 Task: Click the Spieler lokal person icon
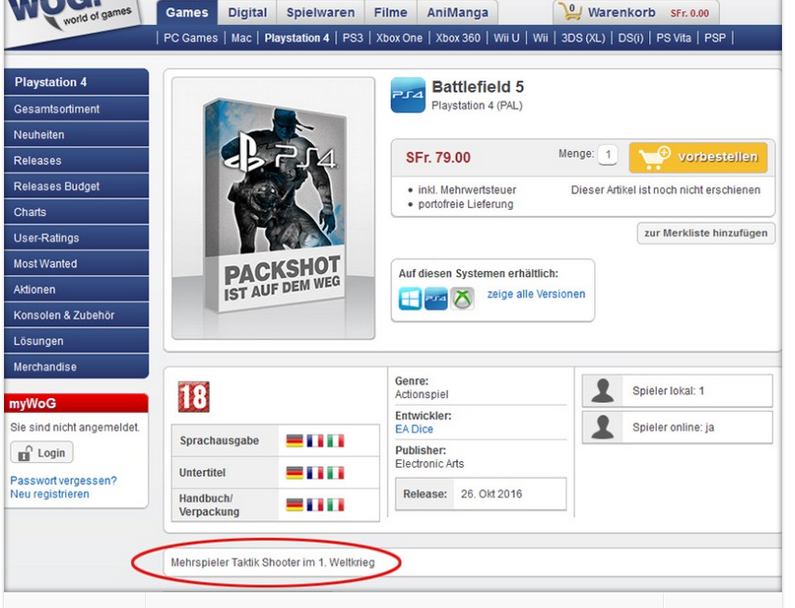pyautogui.click(x=603, y=390)
